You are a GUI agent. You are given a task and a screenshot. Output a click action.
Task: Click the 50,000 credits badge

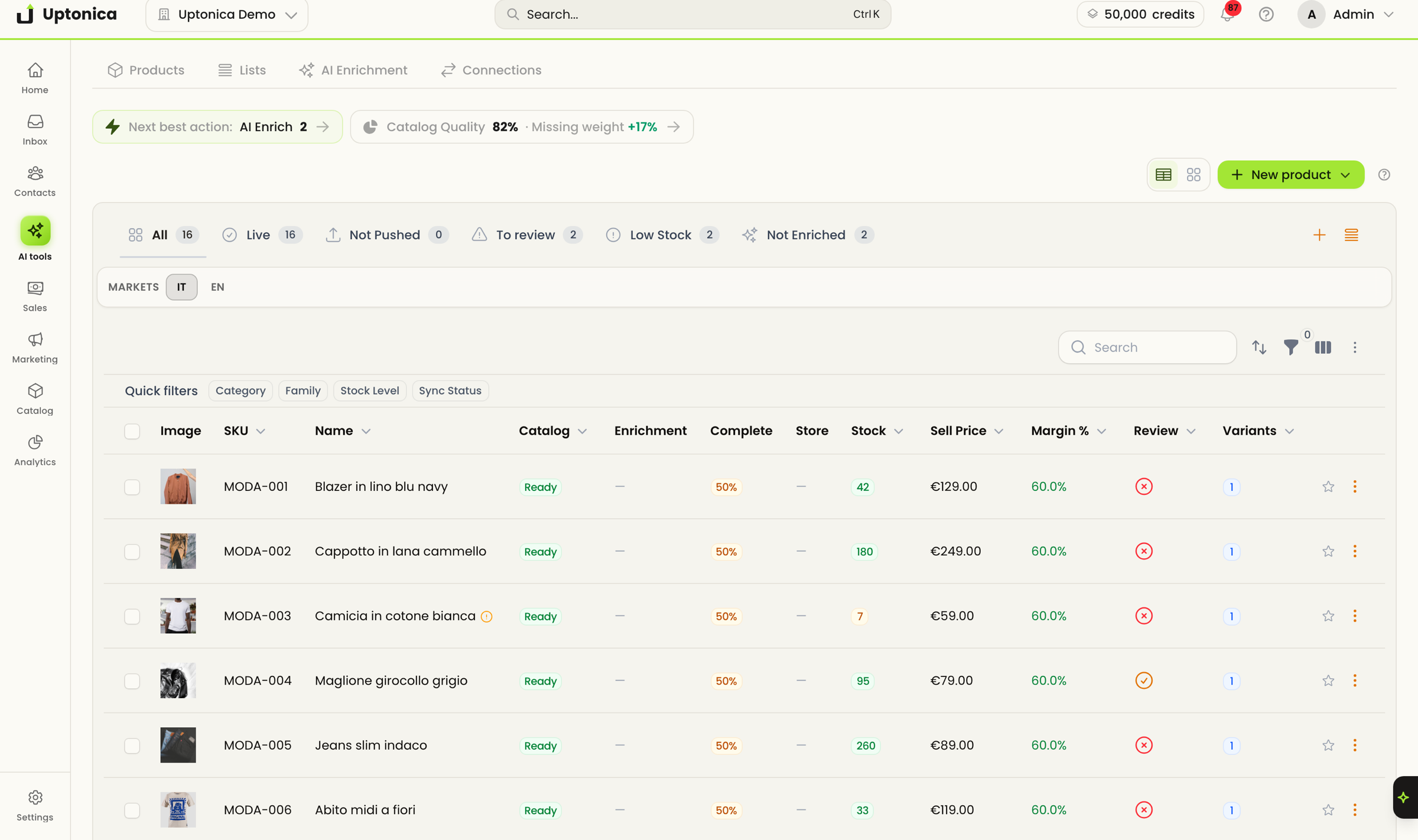point(1140,15)
